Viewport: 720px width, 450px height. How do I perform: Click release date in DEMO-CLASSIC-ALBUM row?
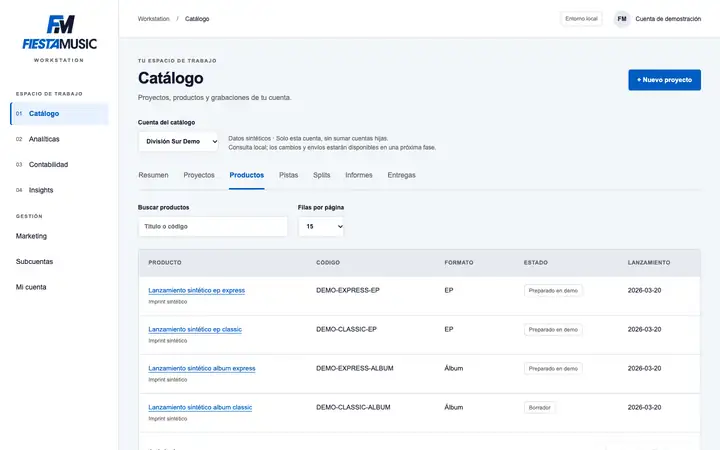(x=644, y=408)
